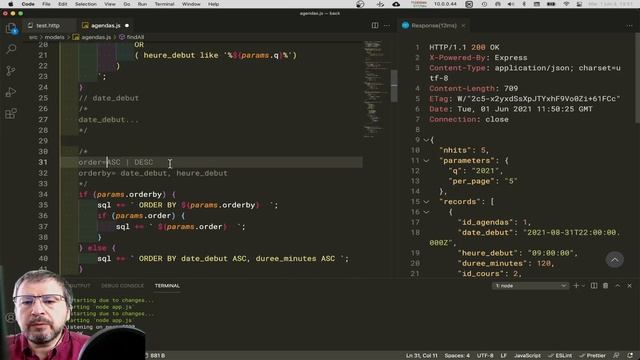Switch to the TERMINAL panel tab

pyautogui.click(x=167, y=286)
